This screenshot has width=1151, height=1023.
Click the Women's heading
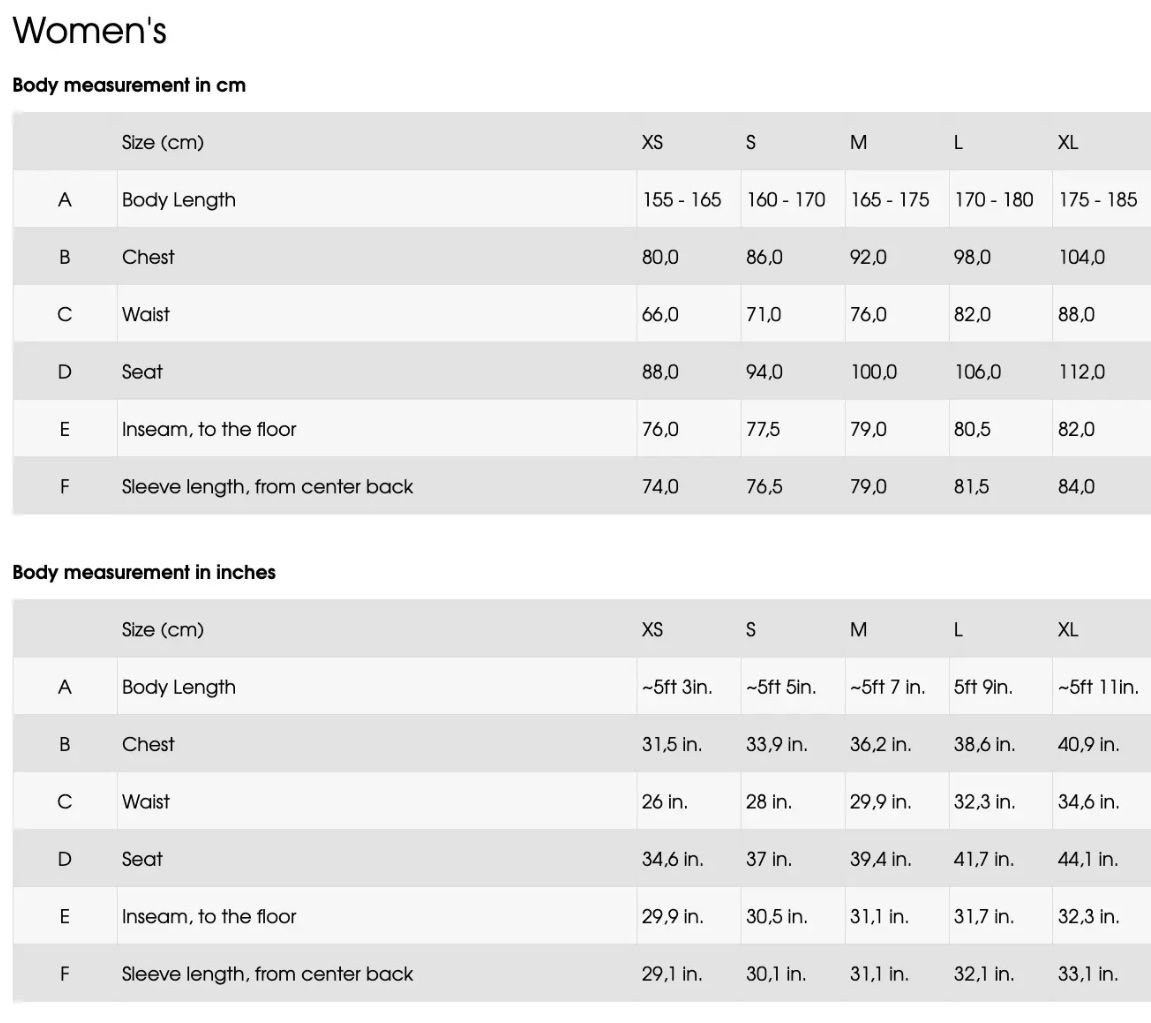coord(90,31)
